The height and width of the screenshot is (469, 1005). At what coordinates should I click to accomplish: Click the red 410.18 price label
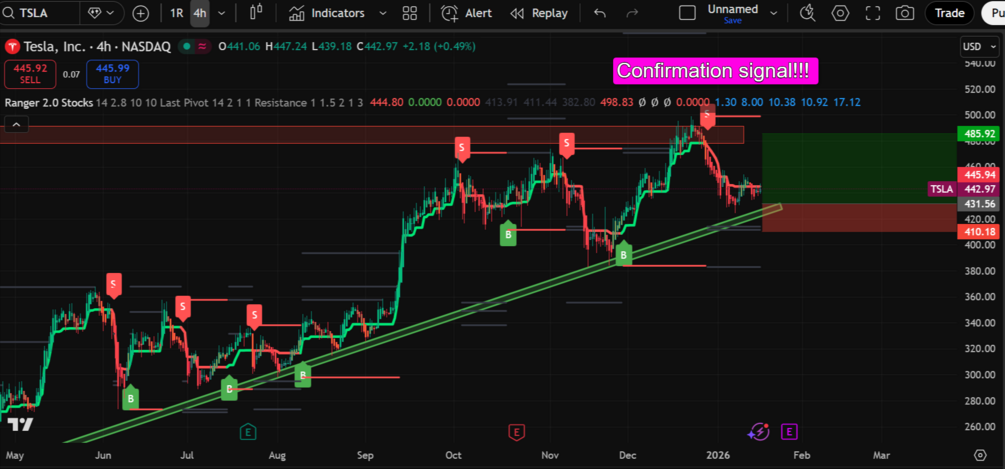click(x=978, y=232)
